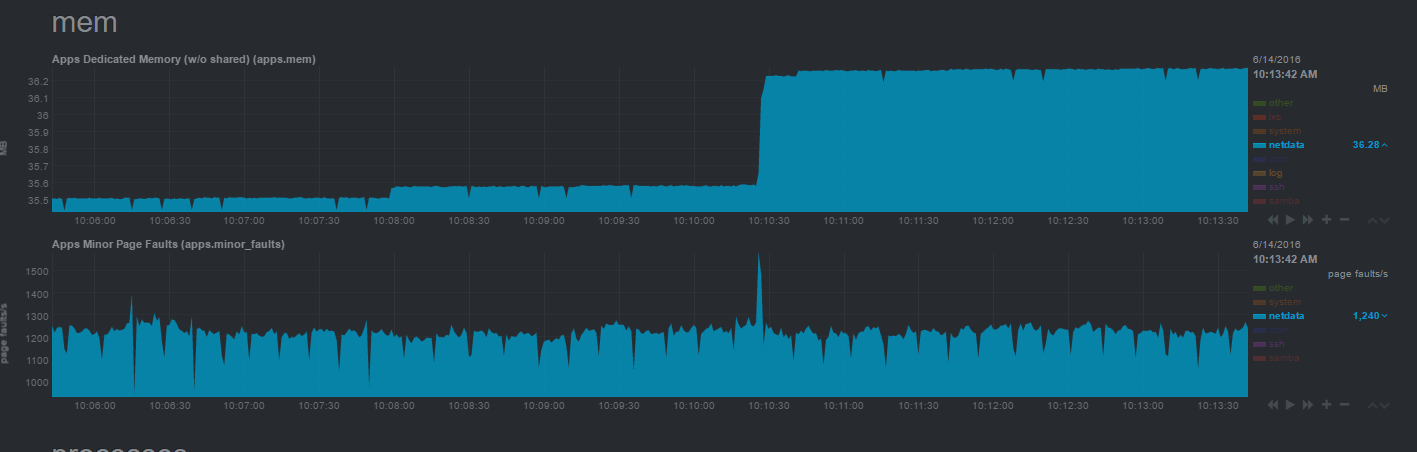The image size is (1417, 452).
Task: Shrink the Apps Dedicated Memory chart height
Action: pos(1372,219)
